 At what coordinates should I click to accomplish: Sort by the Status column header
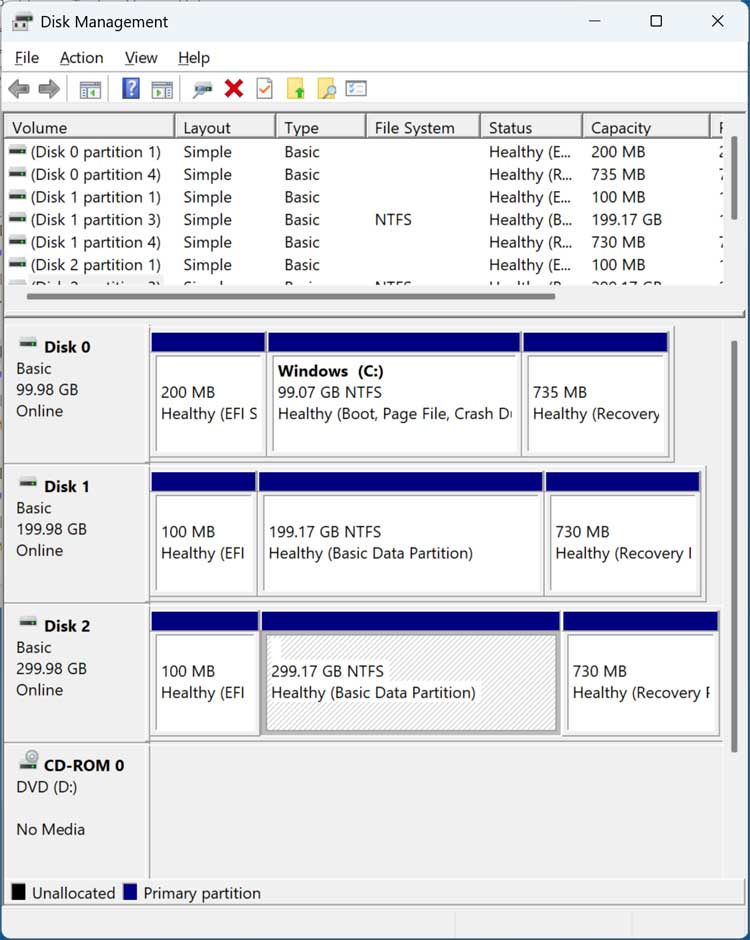pyautogui.click(x=531, y=128)
